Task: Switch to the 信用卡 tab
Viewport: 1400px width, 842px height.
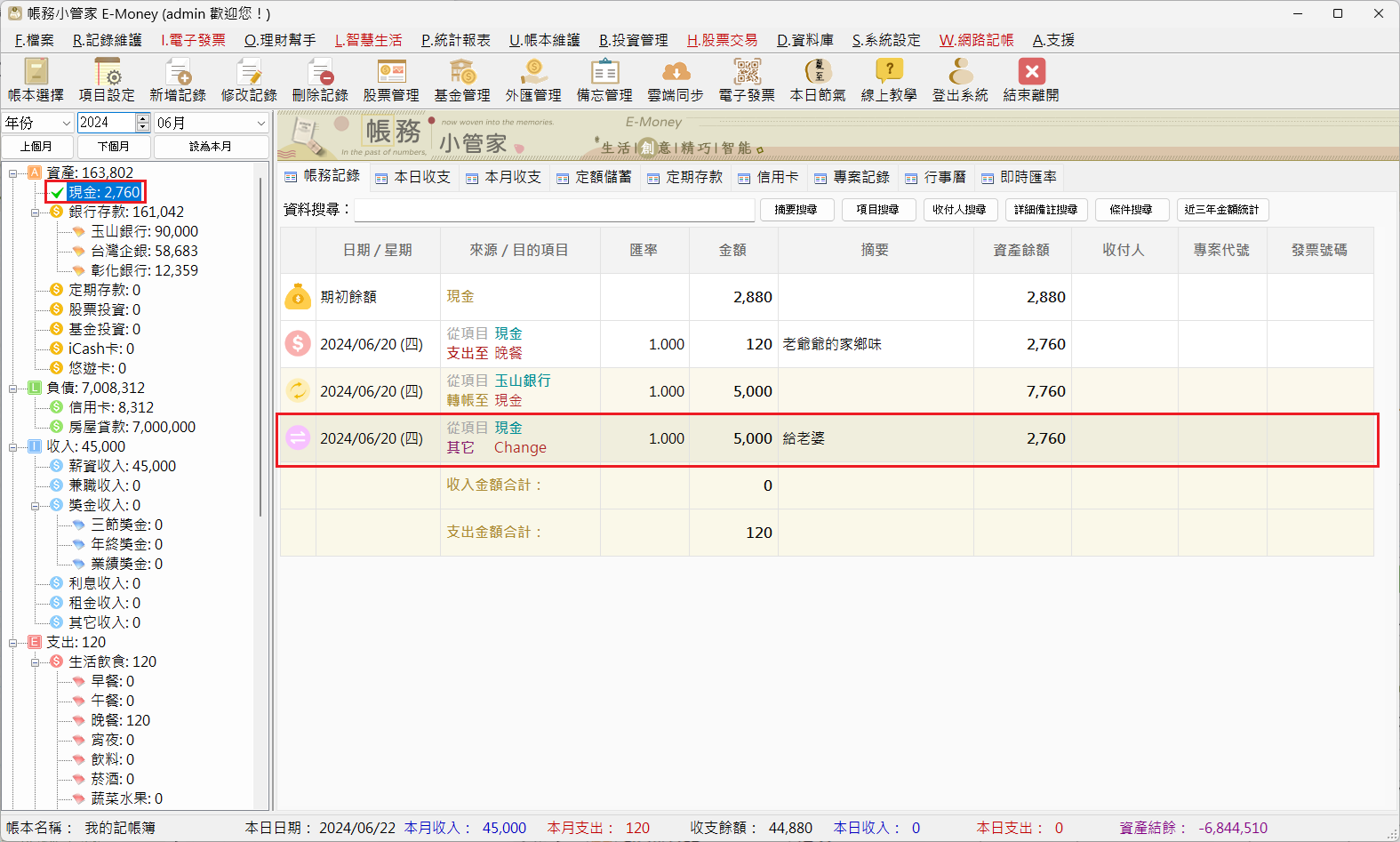Action: coord(769,177)
